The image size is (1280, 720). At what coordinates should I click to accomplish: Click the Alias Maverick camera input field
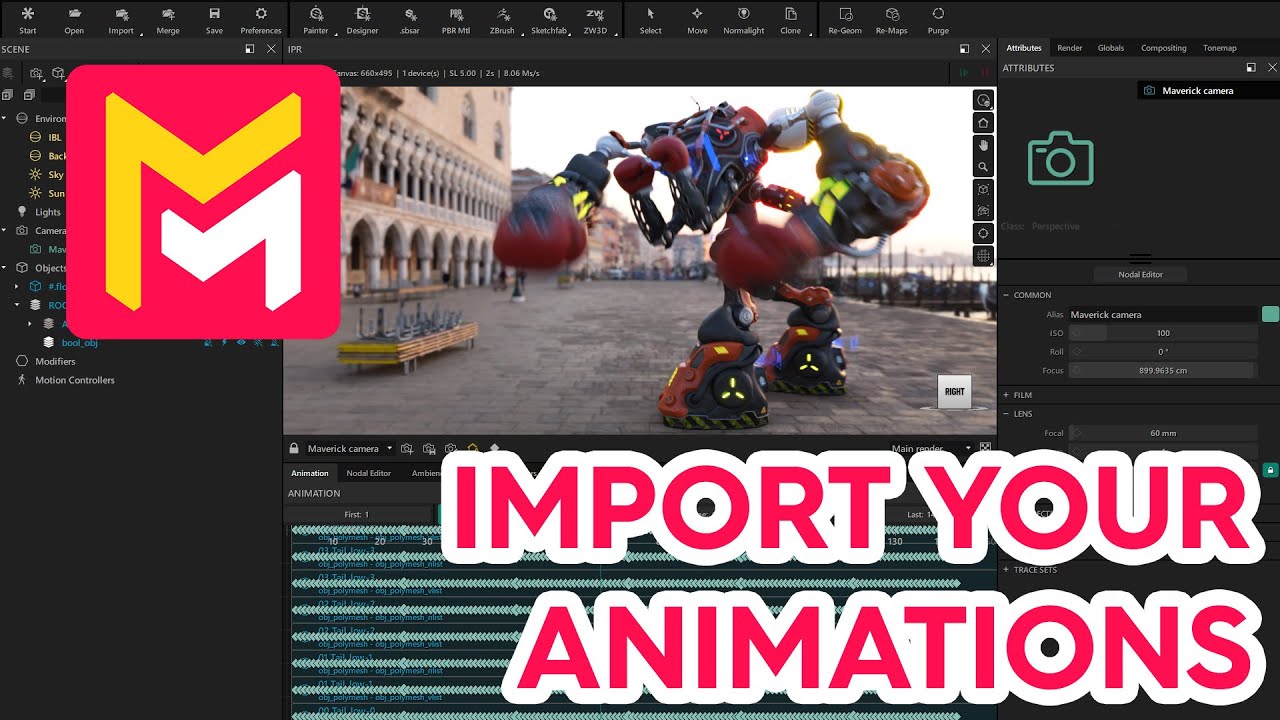point(1162,314)
